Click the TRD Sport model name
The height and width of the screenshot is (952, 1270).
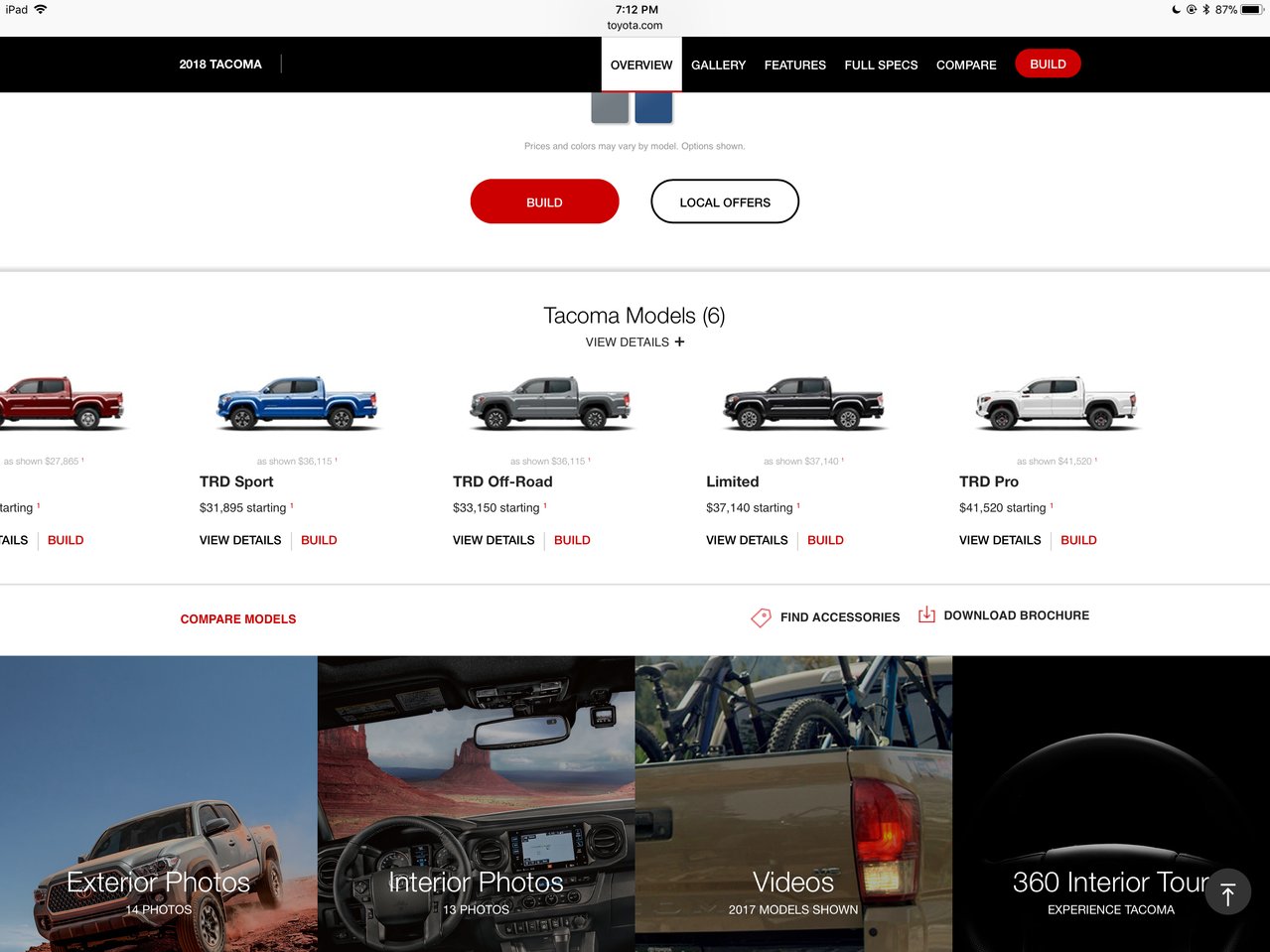[x=236, y=481]
